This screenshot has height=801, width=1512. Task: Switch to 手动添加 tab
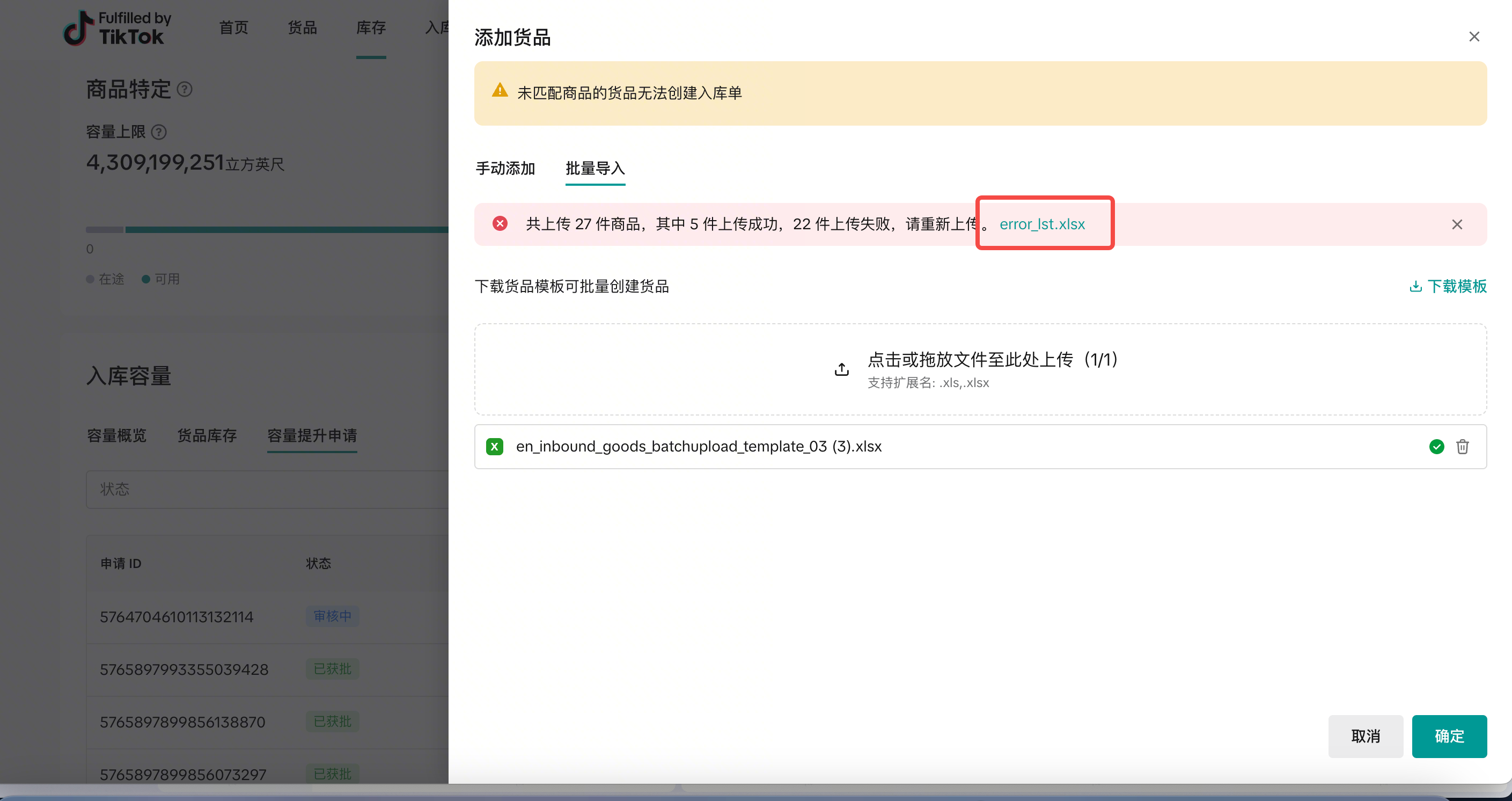[505, 169]
